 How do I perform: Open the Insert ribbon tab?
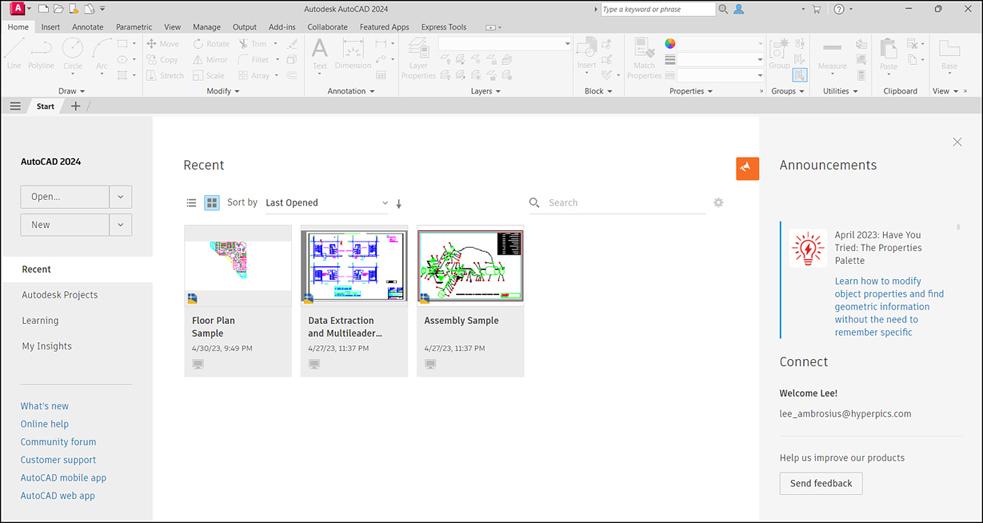pyautogui.click(x=51, y=27)
